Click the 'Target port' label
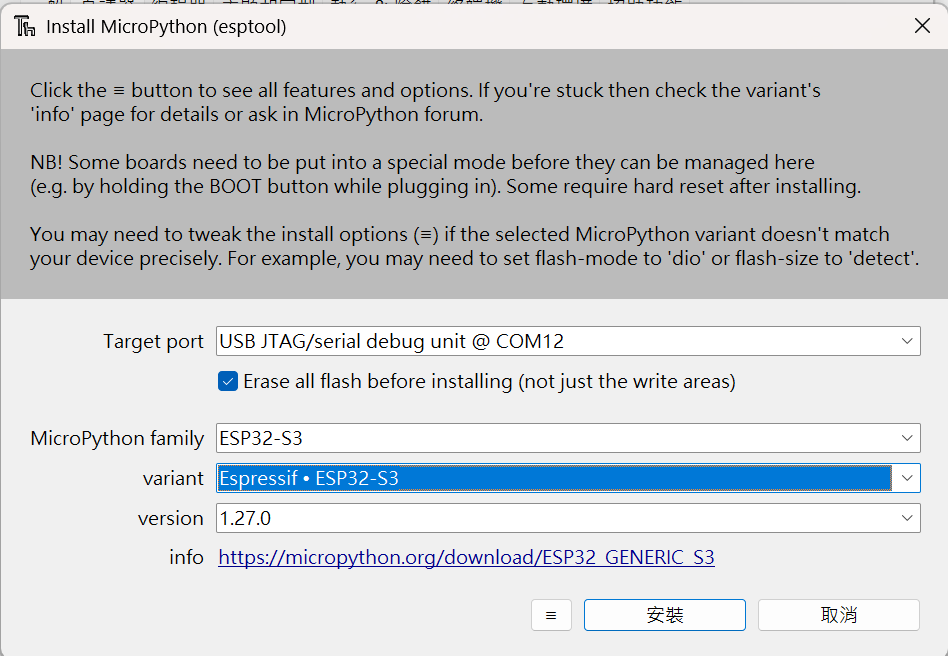Screen dimensions: 948x656 153,342
